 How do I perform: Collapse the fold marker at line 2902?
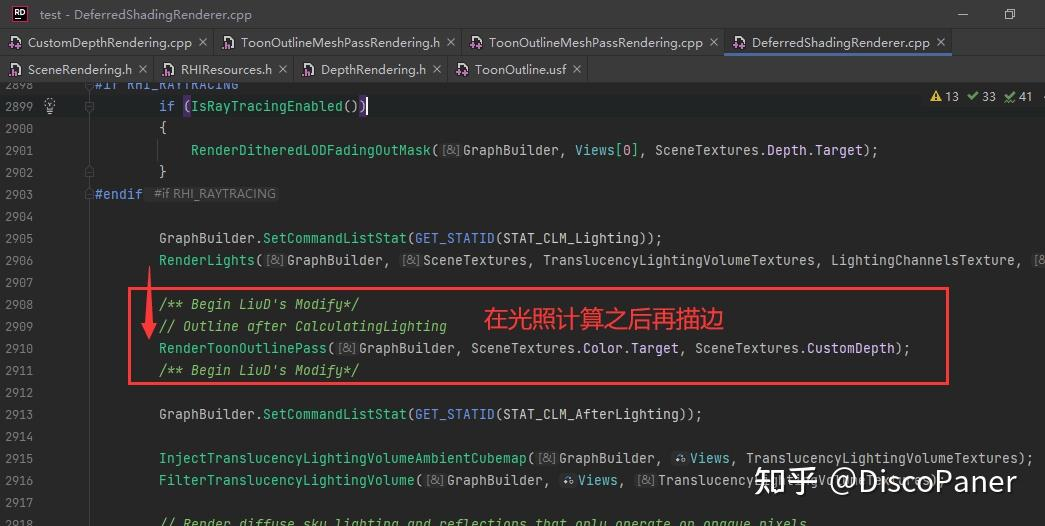point(89,171)
